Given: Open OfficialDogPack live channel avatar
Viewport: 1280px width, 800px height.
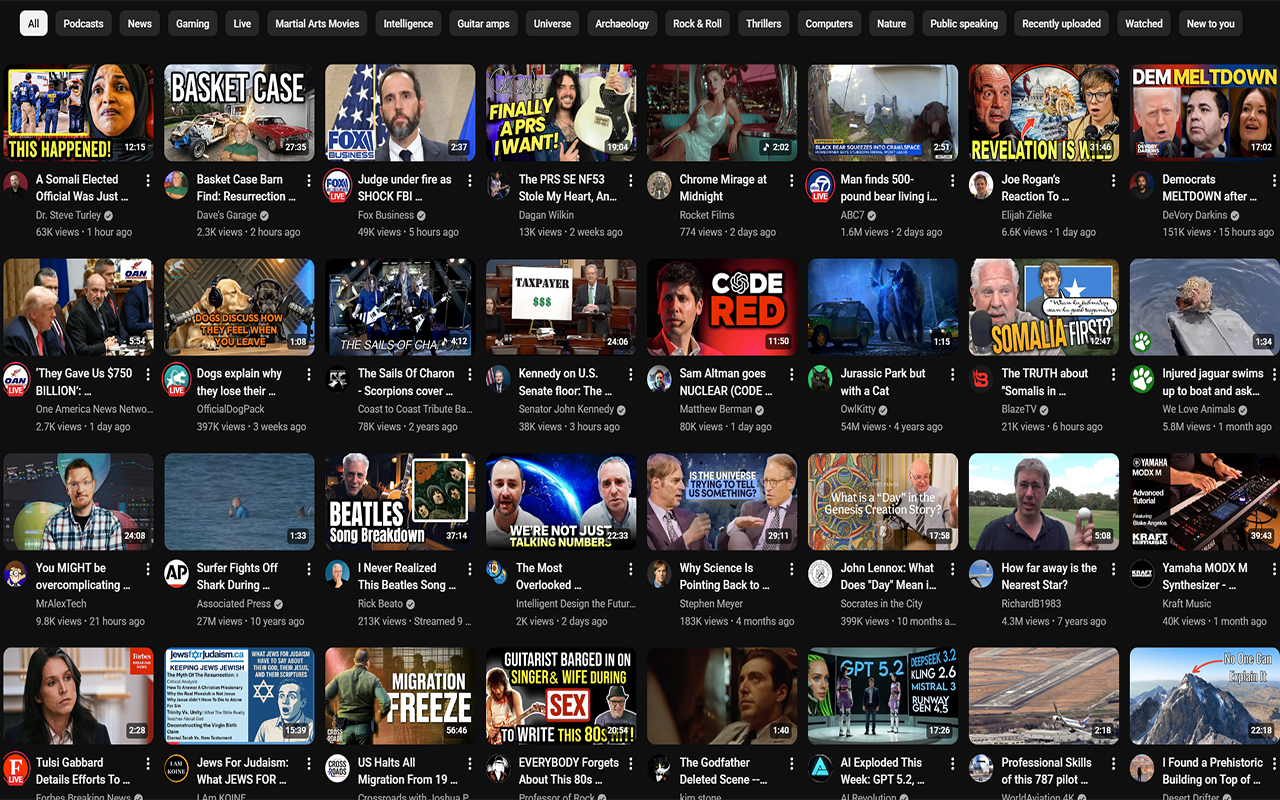Looking at the screenshot, I should (177, 380).
